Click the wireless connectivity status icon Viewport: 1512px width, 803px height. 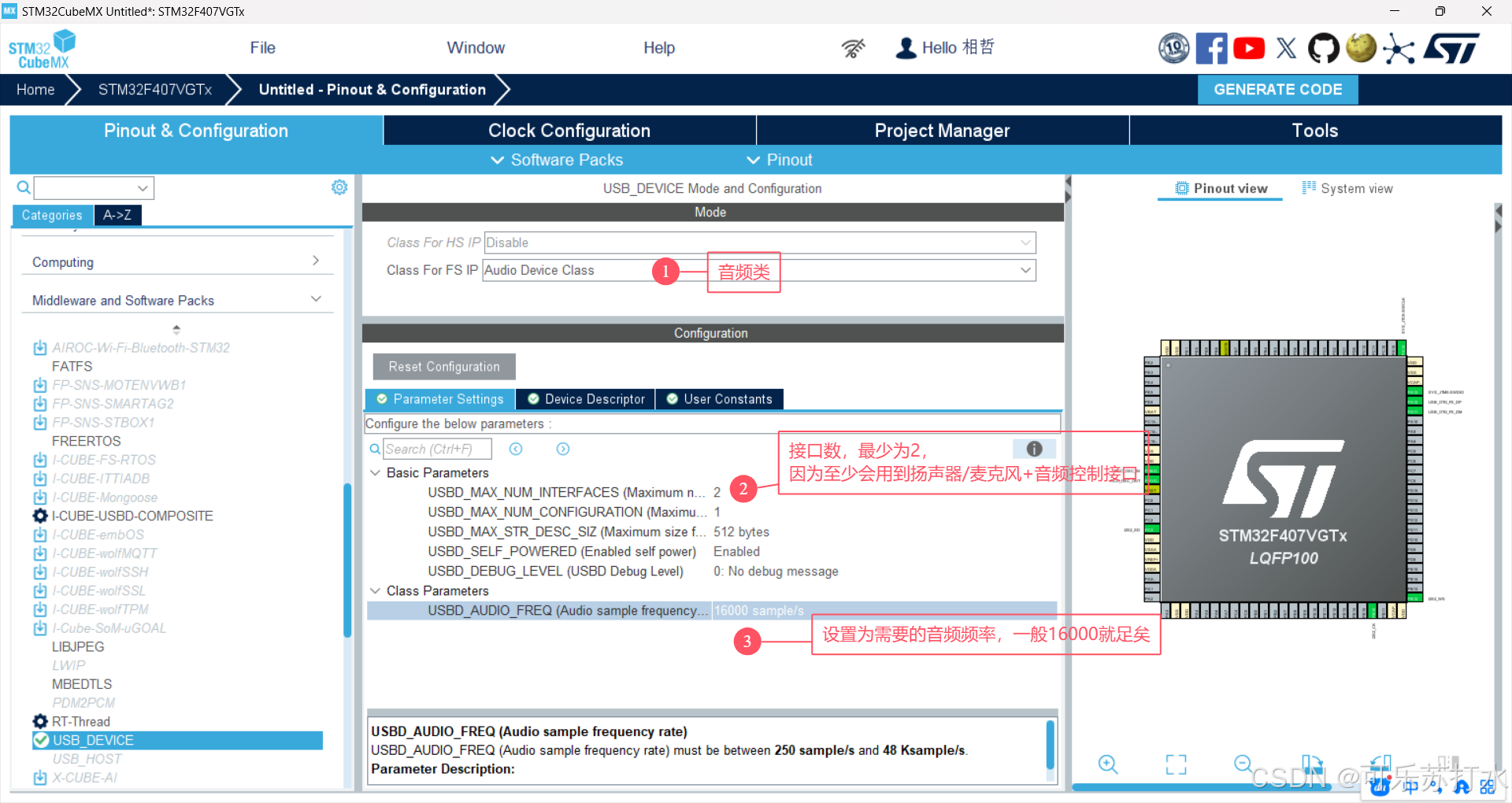853,48
